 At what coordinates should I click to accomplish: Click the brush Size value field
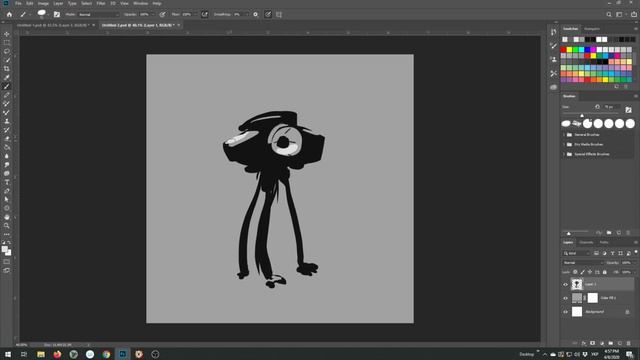[612, 107]
